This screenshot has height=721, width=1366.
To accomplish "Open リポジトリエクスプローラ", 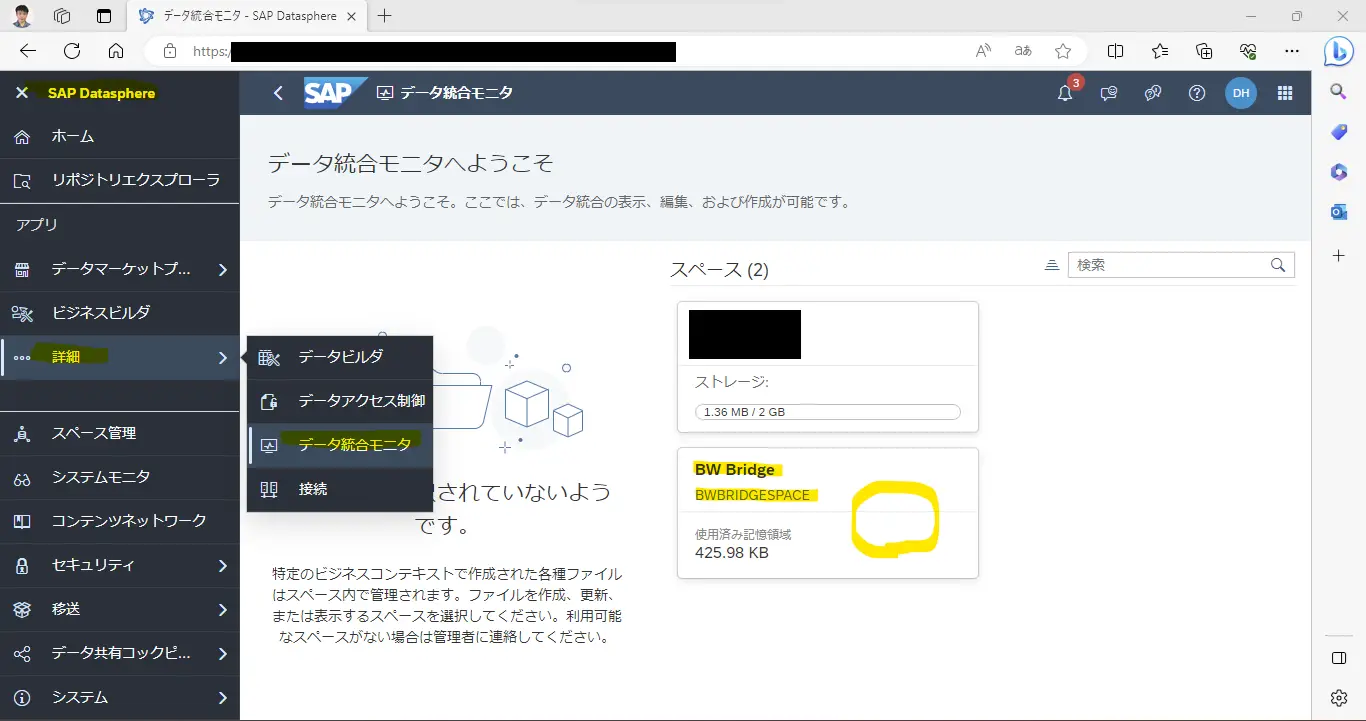I will (x=120, y=181).
